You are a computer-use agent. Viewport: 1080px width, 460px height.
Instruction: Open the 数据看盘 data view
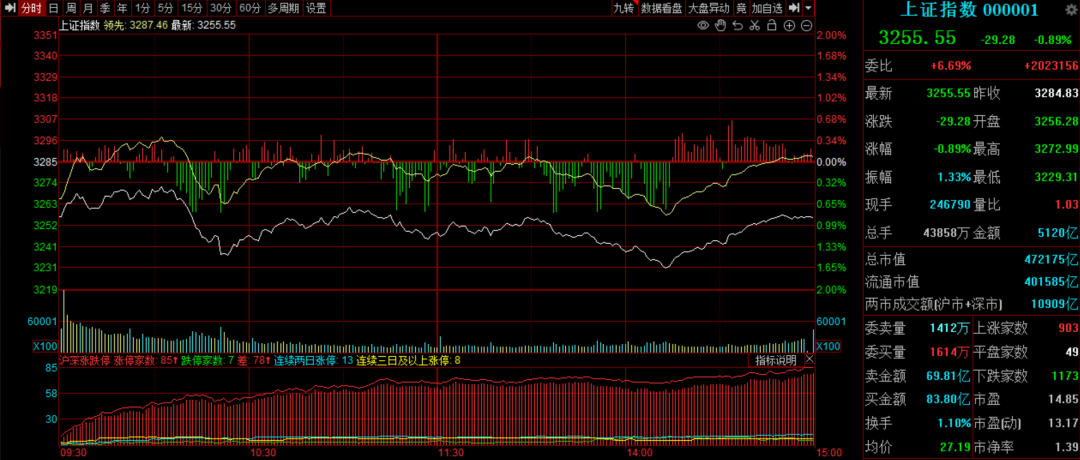661,8
